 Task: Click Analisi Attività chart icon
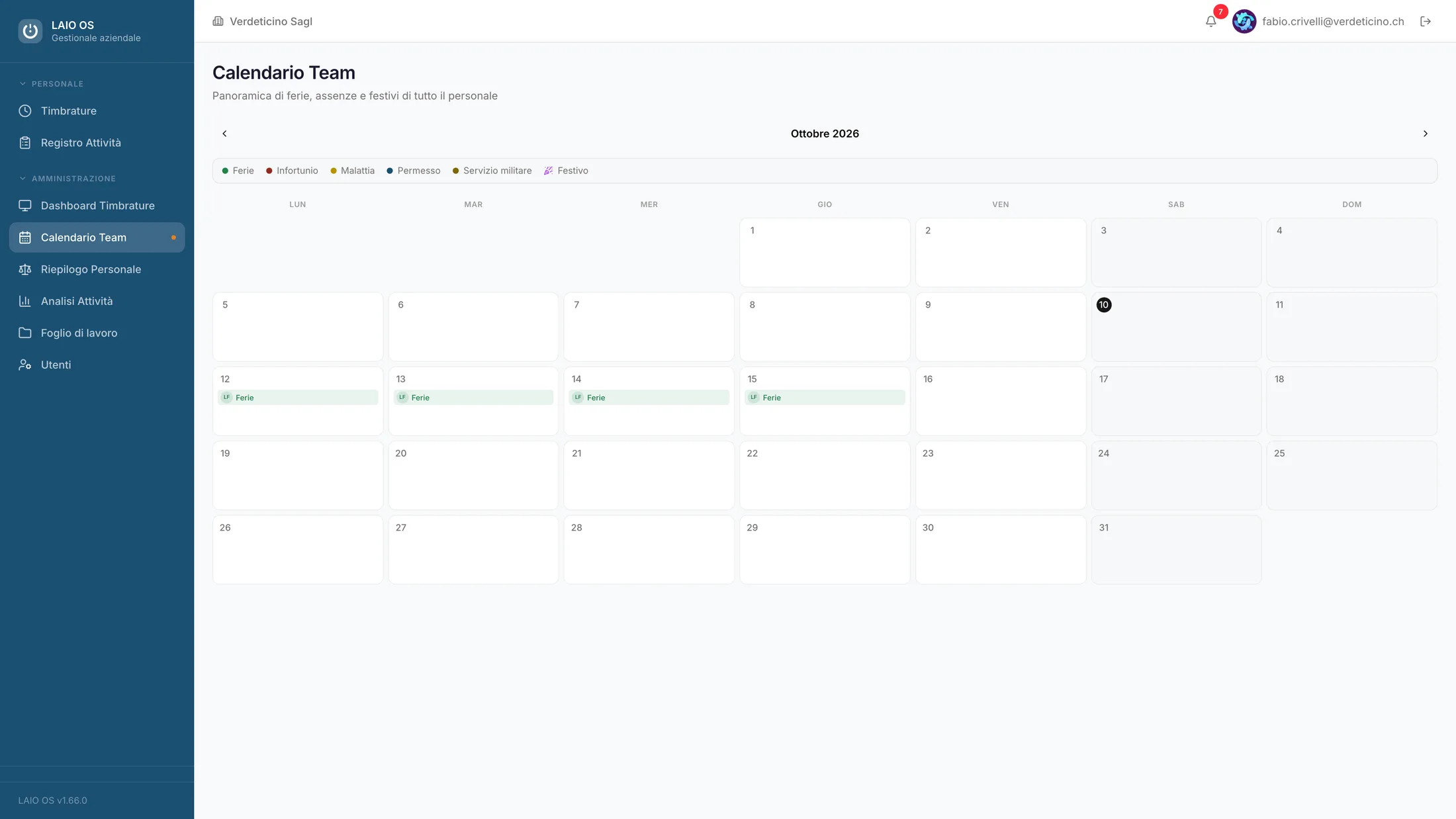(x=25, y=301)
